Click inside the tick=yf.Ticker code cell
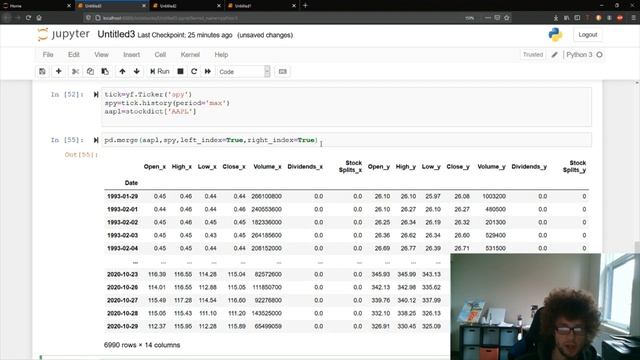This screenshot has height=360, width=640. [x=346, y=107]
